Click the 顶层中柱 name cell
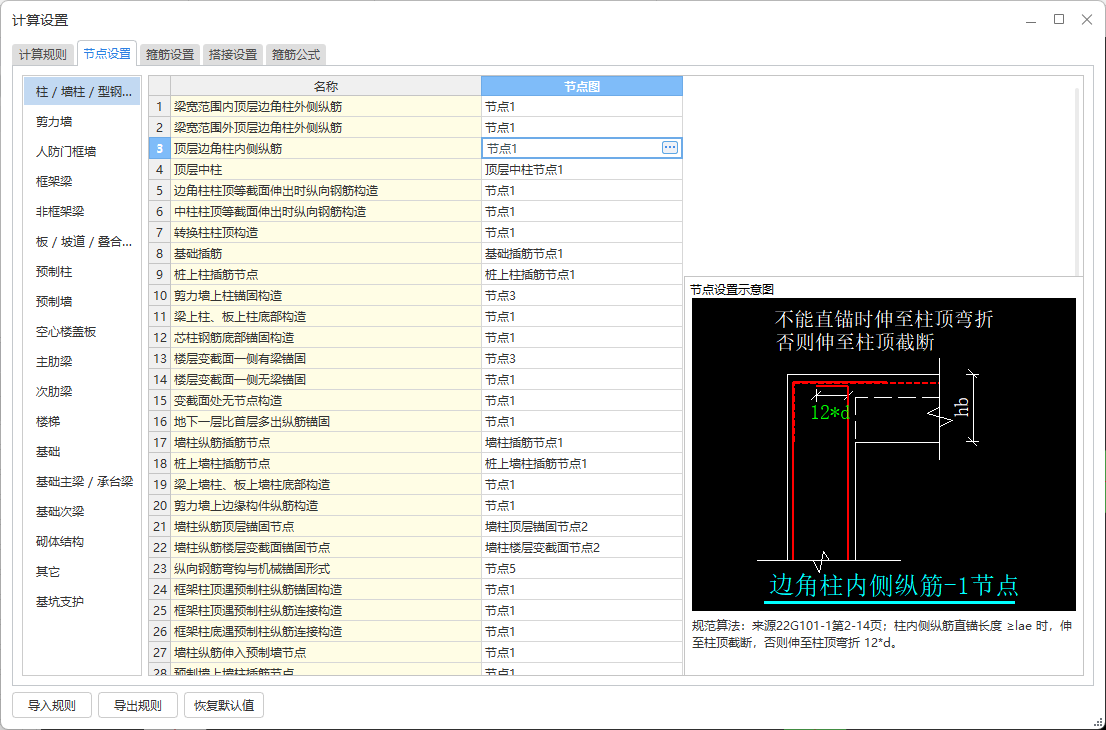The height and width of the screenshot is (730, 1106). (x=326, y=169)
